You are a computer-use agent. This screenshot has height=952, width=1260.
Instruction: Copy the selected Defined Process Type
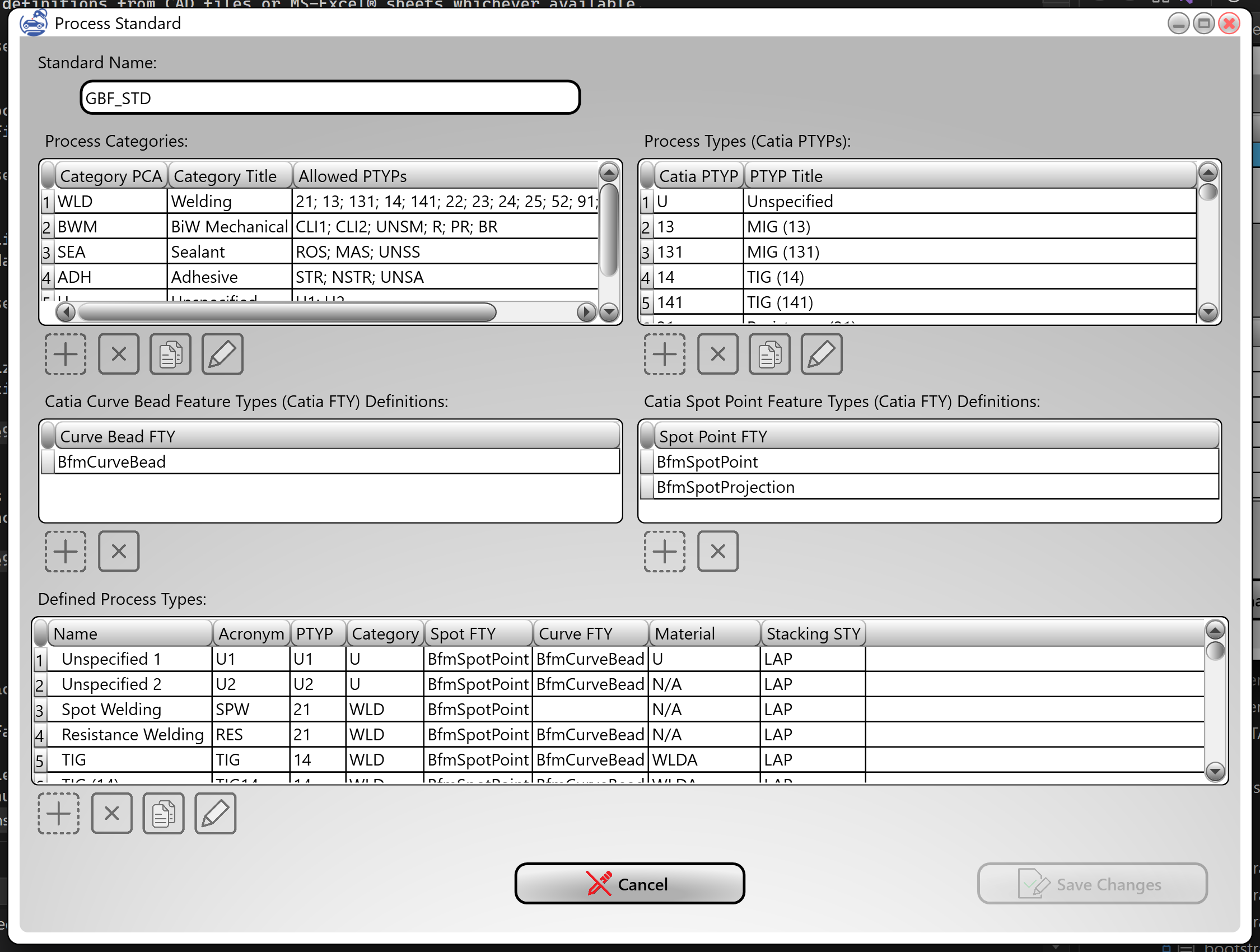164,813
